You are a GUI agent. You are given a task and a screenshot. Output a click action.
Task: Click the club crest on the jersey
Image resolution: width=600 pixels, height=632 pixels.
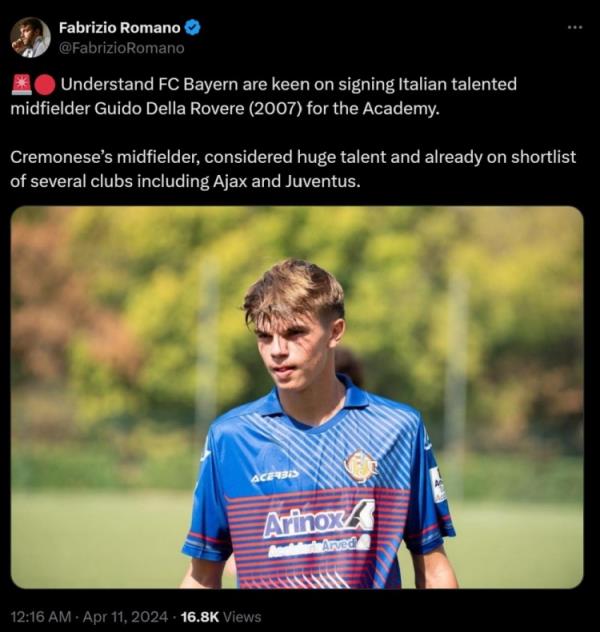tap(360, 466)
